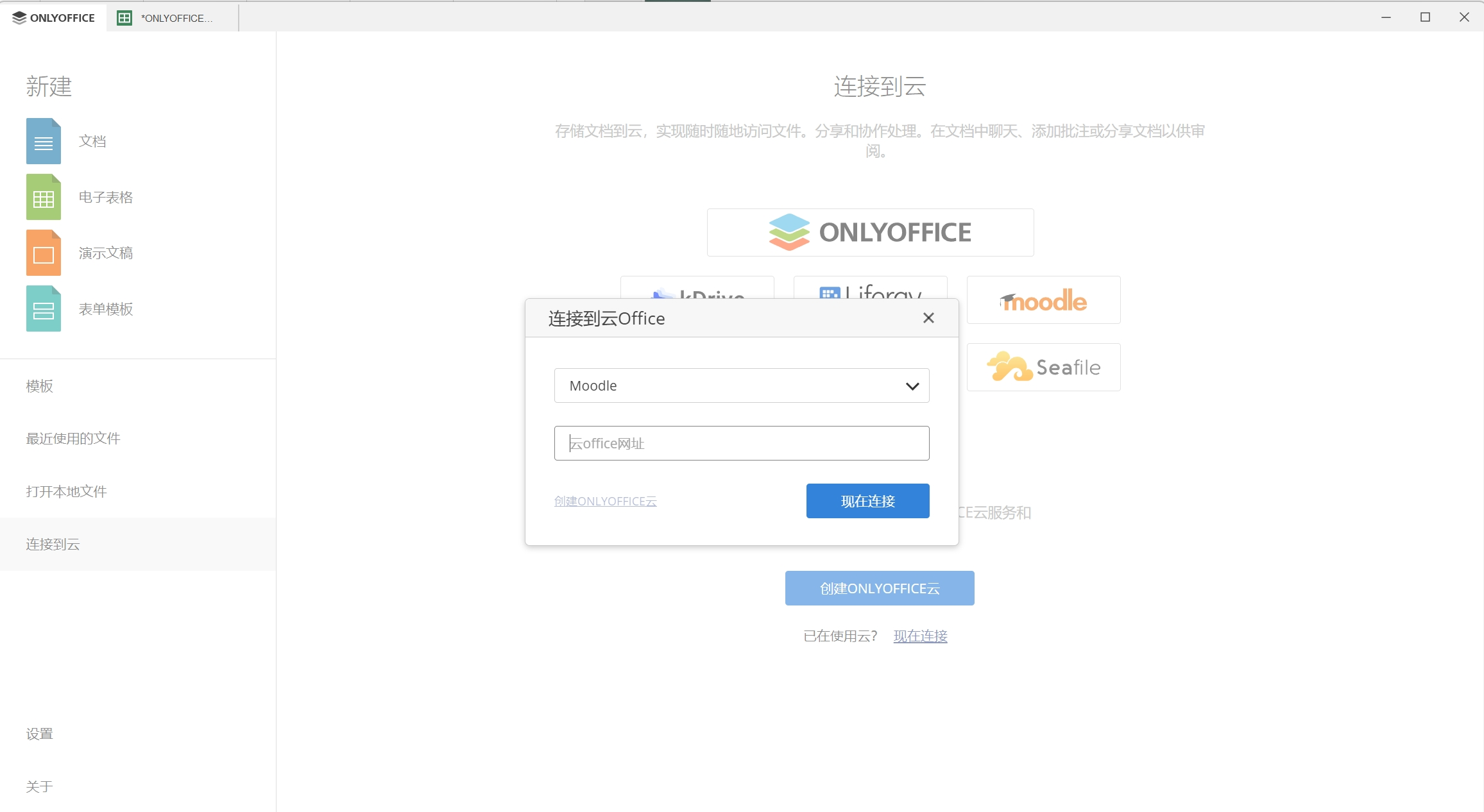
Task: Open the ONLYOFFICE home tab
Action: tap(54, 18)
